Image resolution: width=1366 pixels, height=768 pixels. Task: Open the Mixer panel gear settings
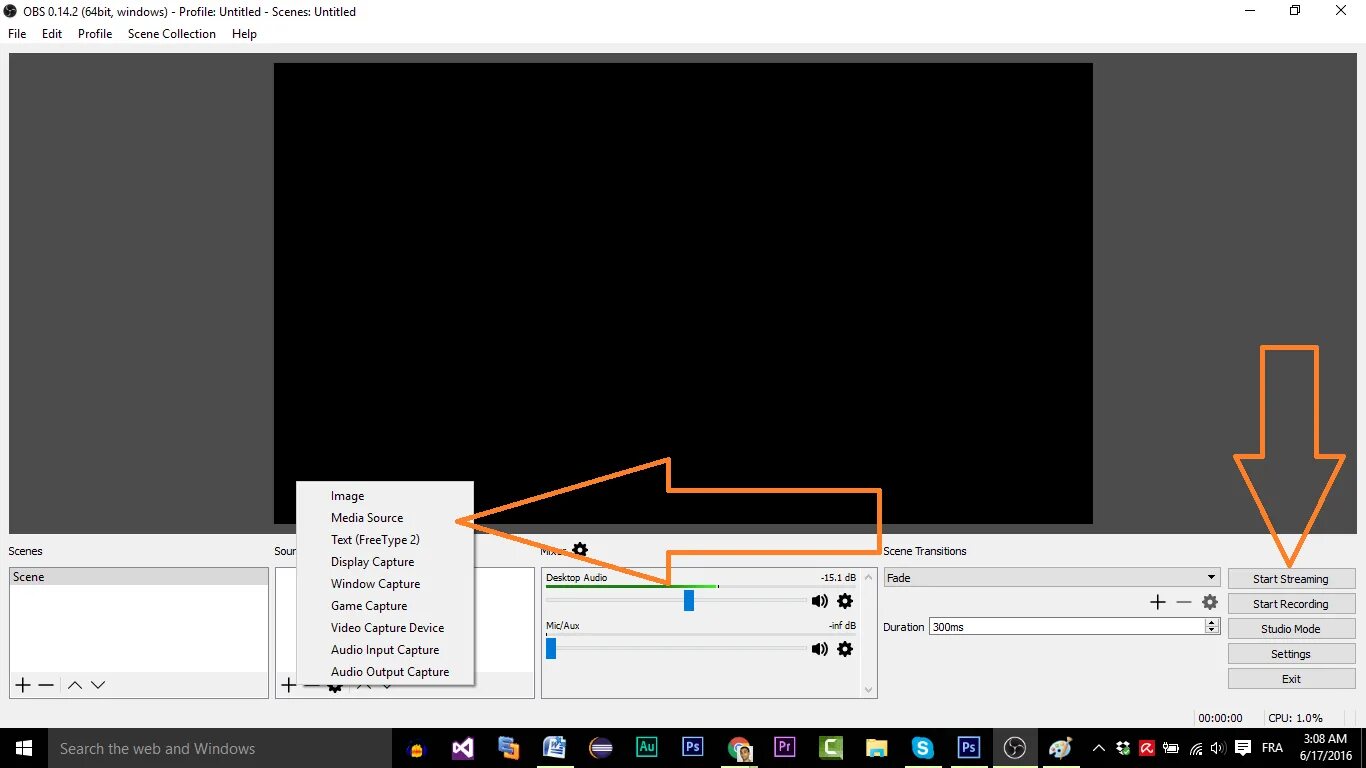580,549
